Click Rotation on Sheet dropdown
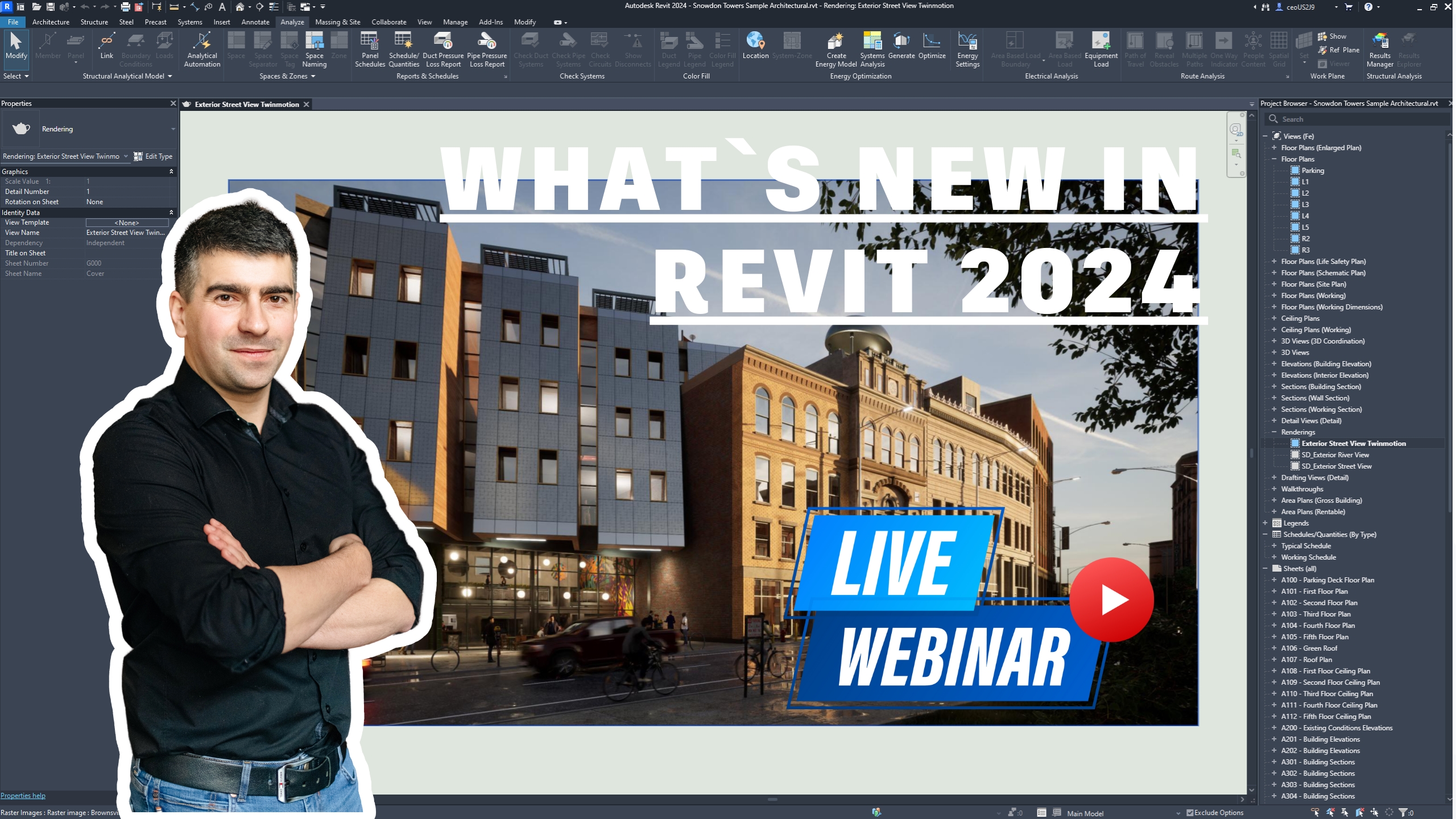This screenshot has width=1456, height=819. coord(128,202)
